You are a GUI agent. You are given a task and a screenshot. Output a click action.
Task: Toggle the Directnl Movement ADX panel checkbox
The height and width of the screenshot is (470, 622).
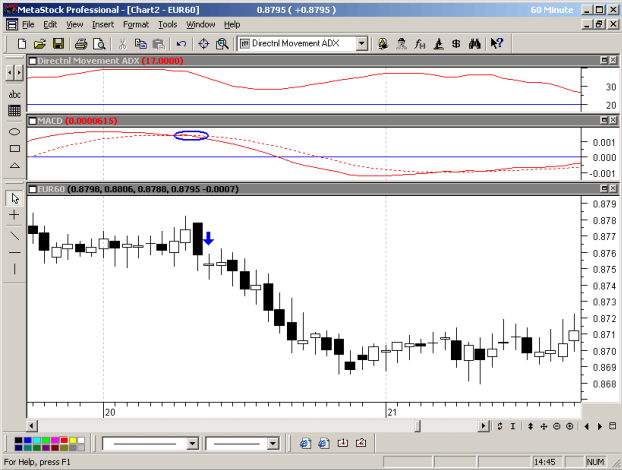(33, 61)
